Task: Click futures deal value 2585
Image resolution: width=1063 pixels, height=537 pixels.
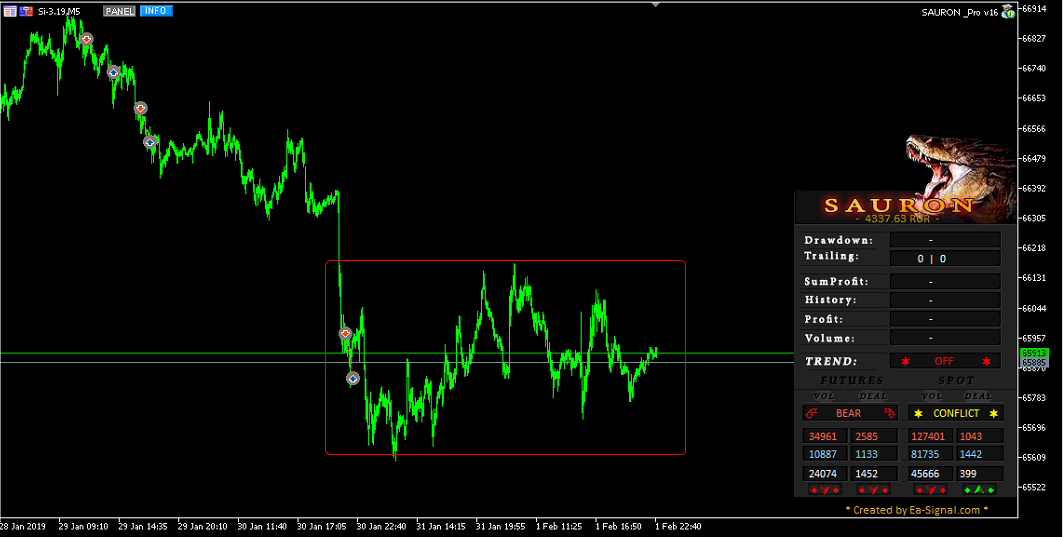Action: pos(875,436)
